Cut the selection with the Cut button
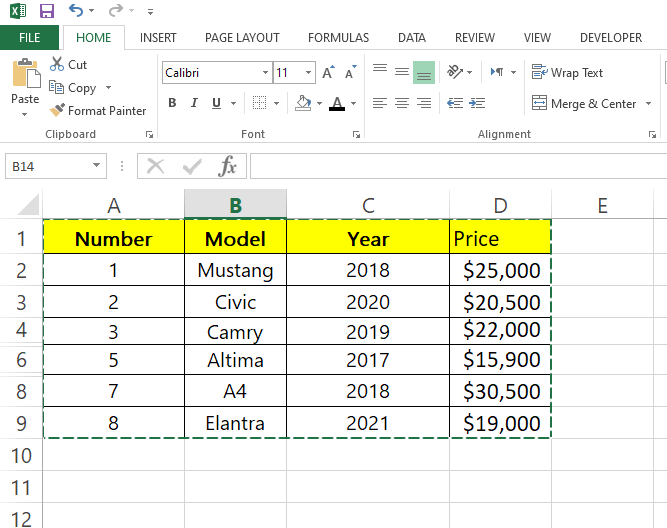The height and width of the screenshot is (528, 667). [x=68, y=64]
